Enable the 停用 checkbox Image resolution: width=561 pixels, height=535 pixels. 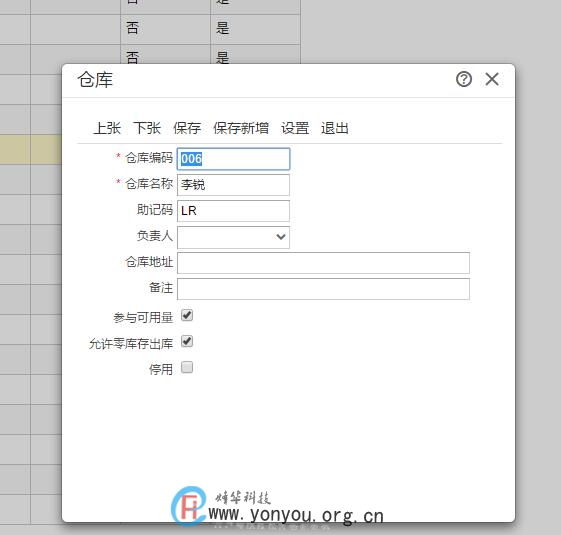pyautogui.click(x=187, y=368)
